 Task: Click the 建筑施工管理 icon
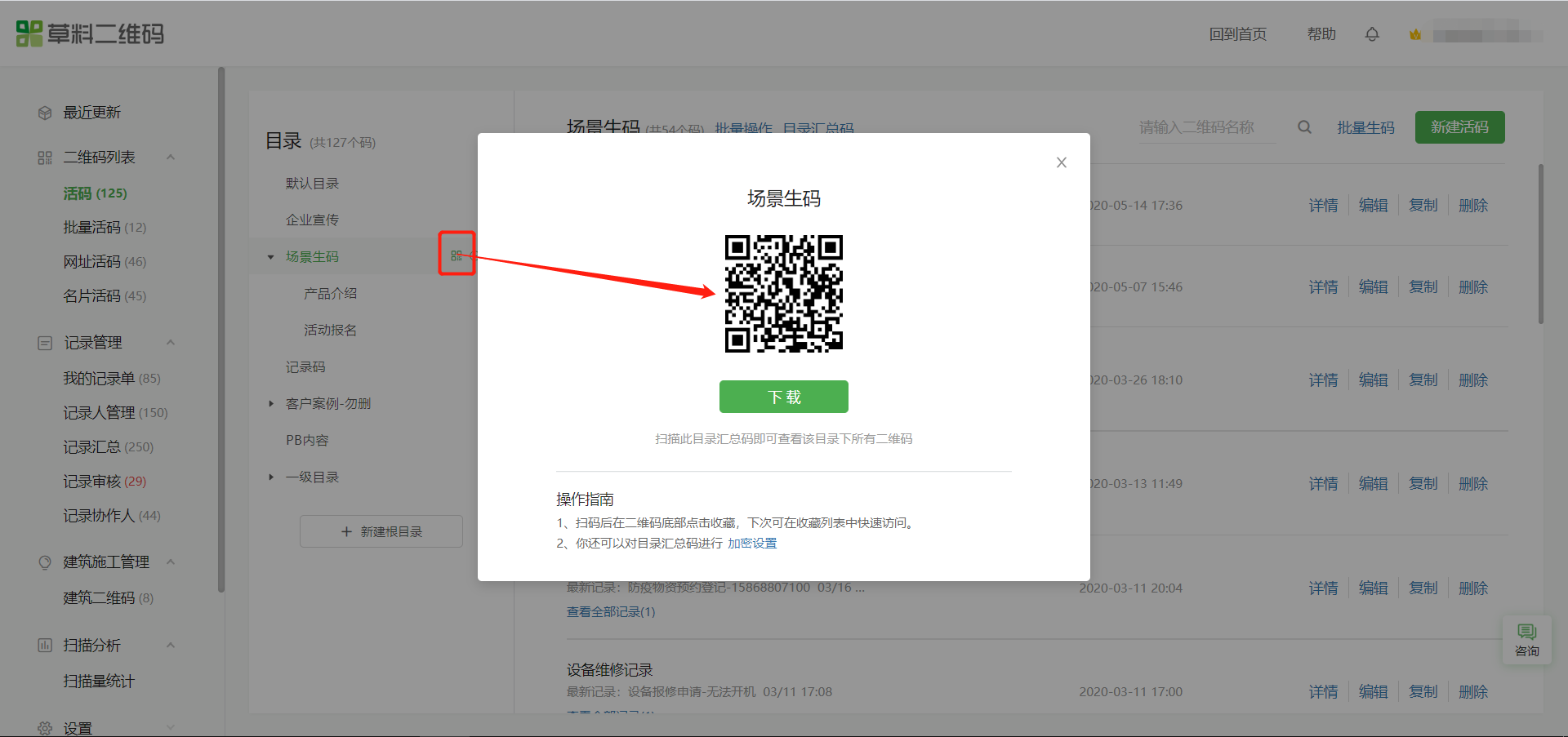(x=45, y=562)
